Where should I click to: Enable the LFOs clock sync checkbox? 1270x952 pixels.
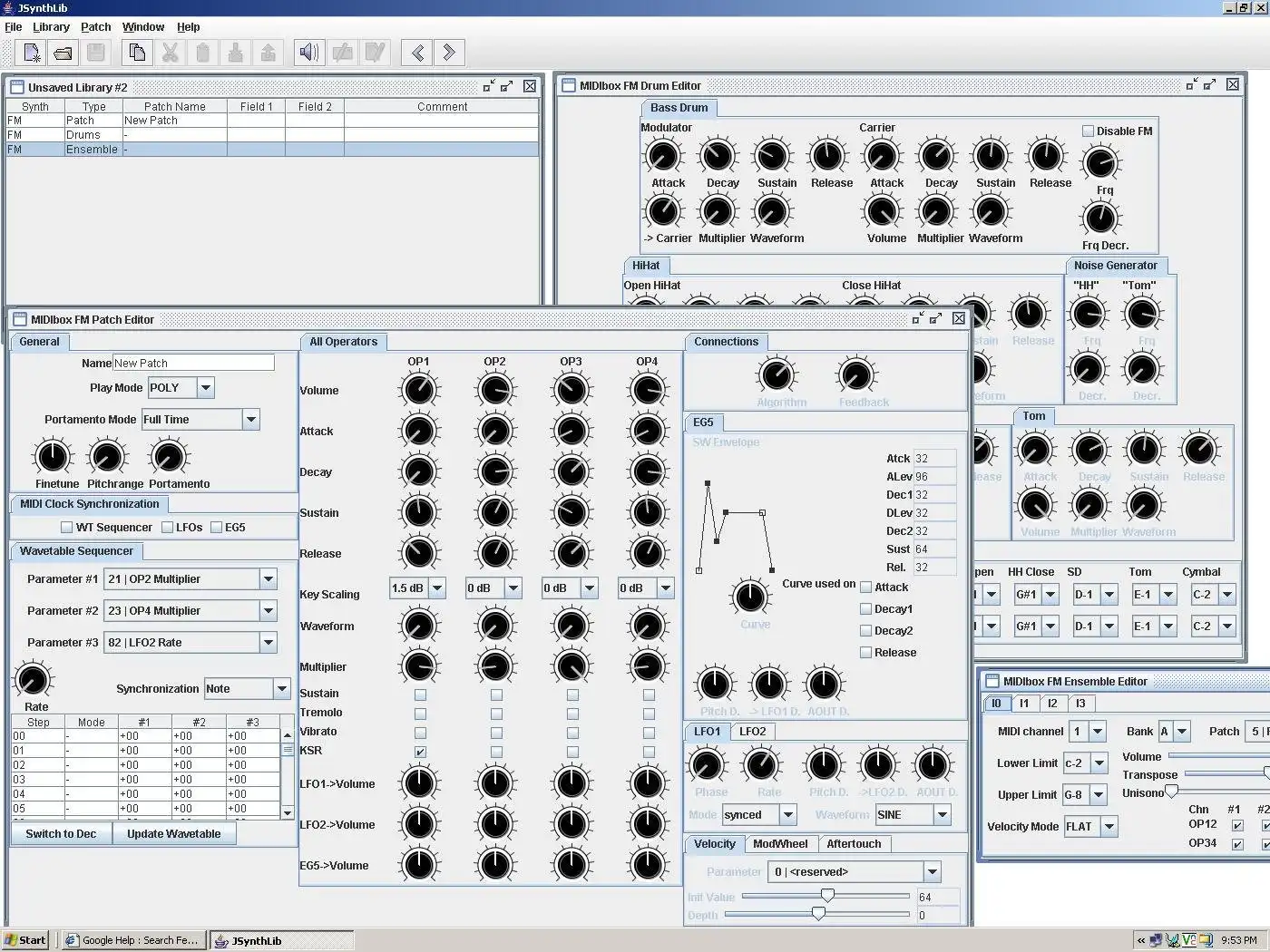pos(167,527)
